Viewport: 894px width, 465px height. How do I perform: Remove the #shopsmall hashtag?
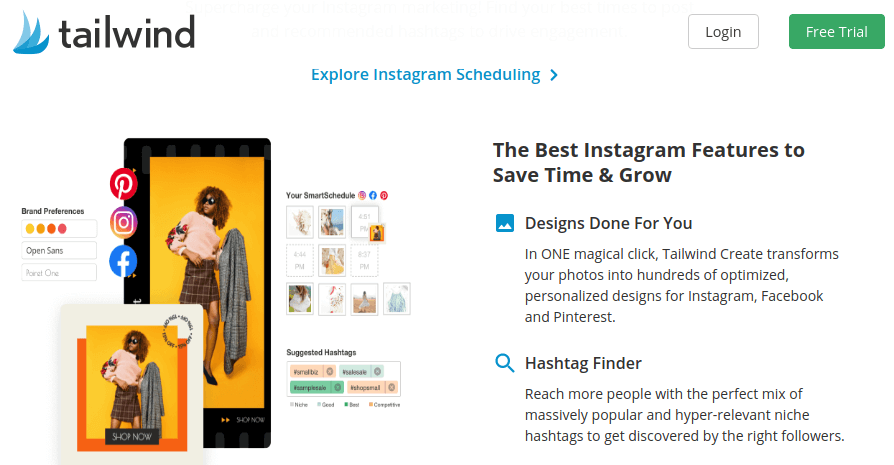tap(392, 388)
